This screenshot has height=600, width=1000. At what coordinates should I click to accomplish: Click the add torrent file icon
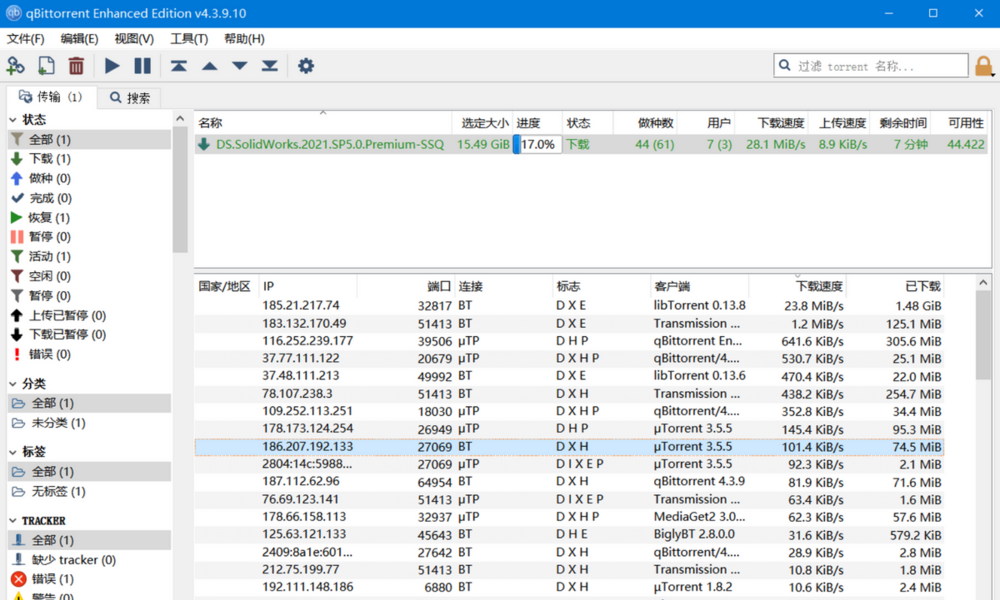[x=46, y=65]
